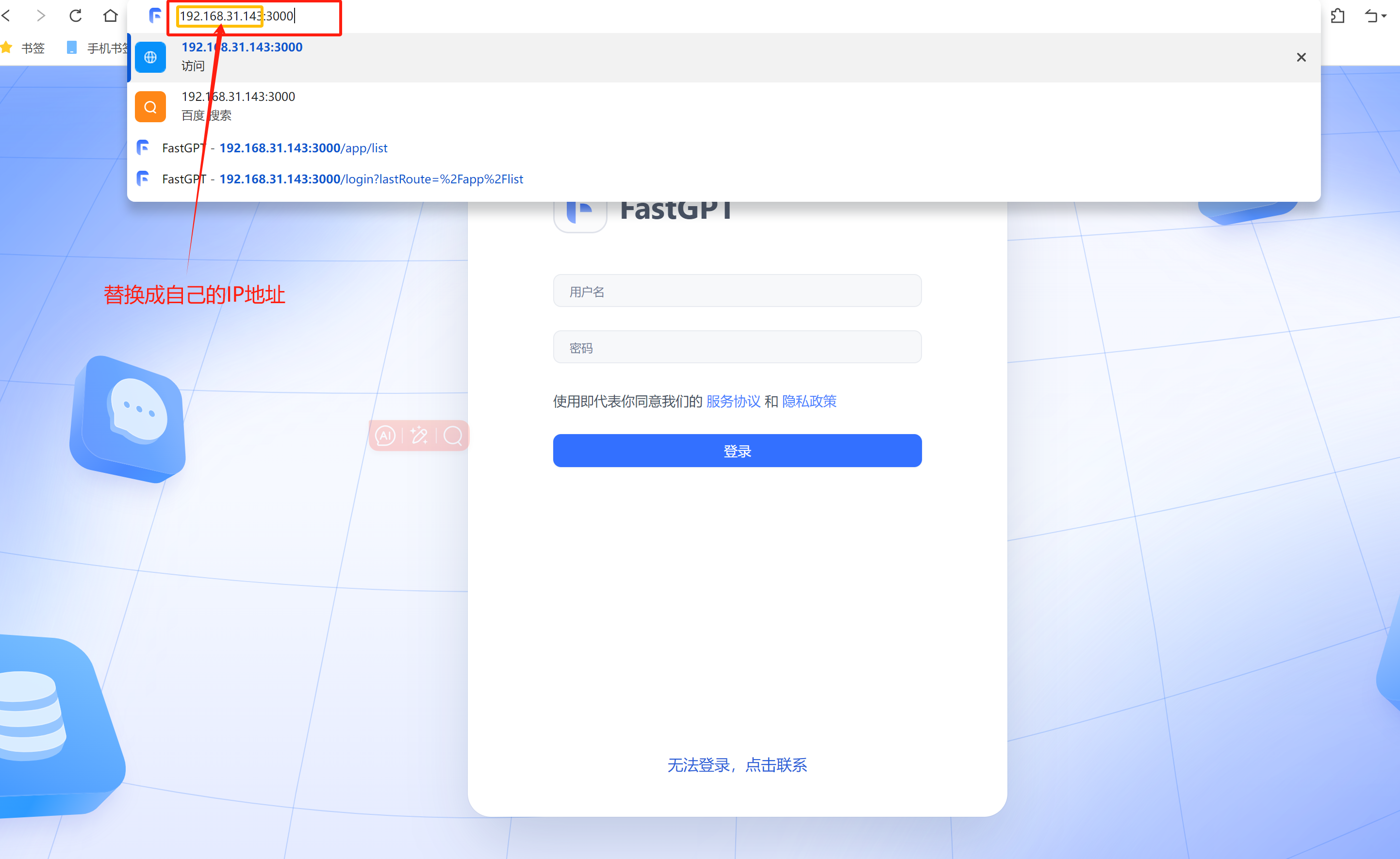Open the 隐私政策 privacy policy link

pos(809,402)
